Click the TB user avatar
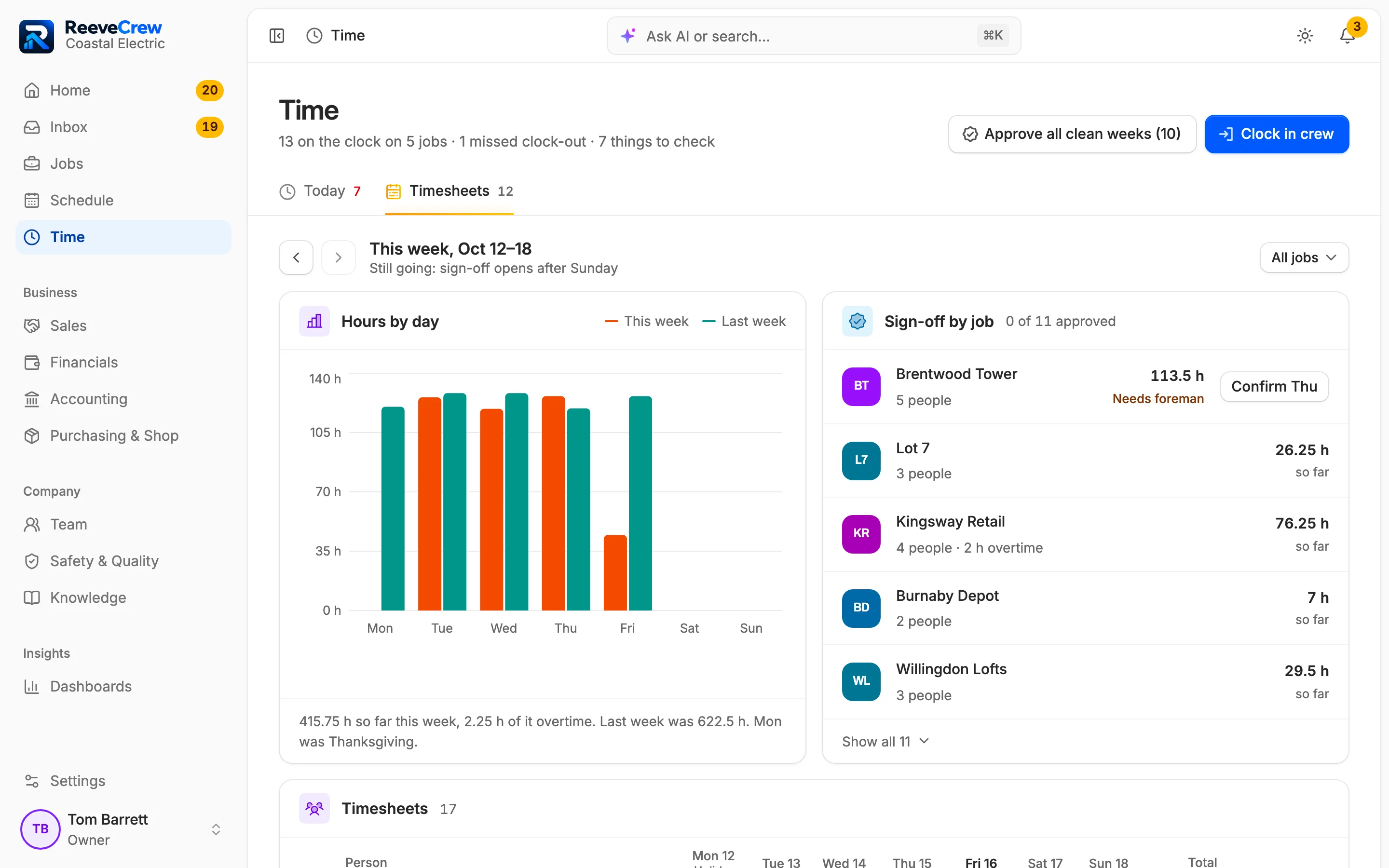The height and width of the screenshot is (868, 1389). [x=40, y=829]
